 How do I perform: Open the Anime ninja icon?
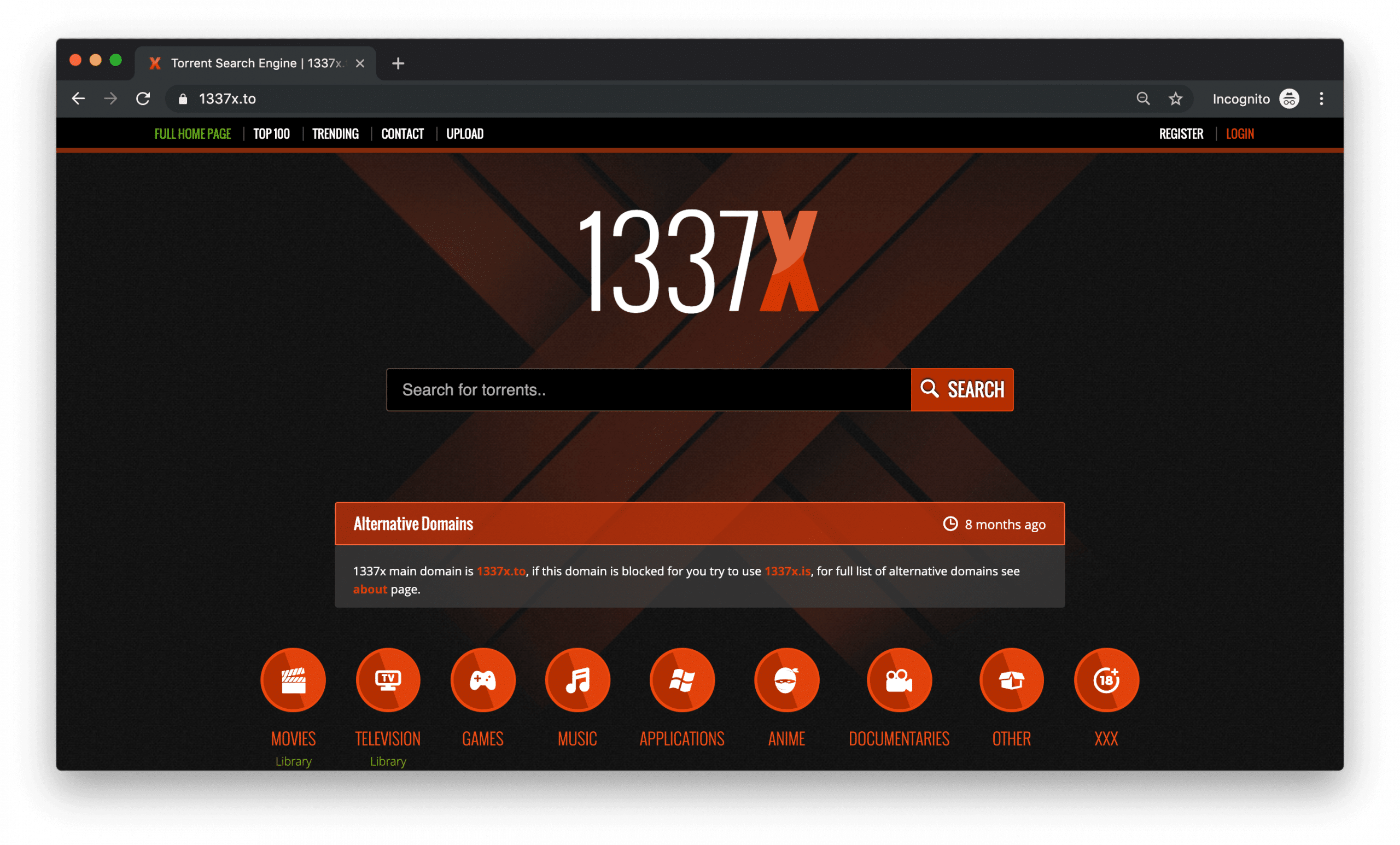coord(786,680)
